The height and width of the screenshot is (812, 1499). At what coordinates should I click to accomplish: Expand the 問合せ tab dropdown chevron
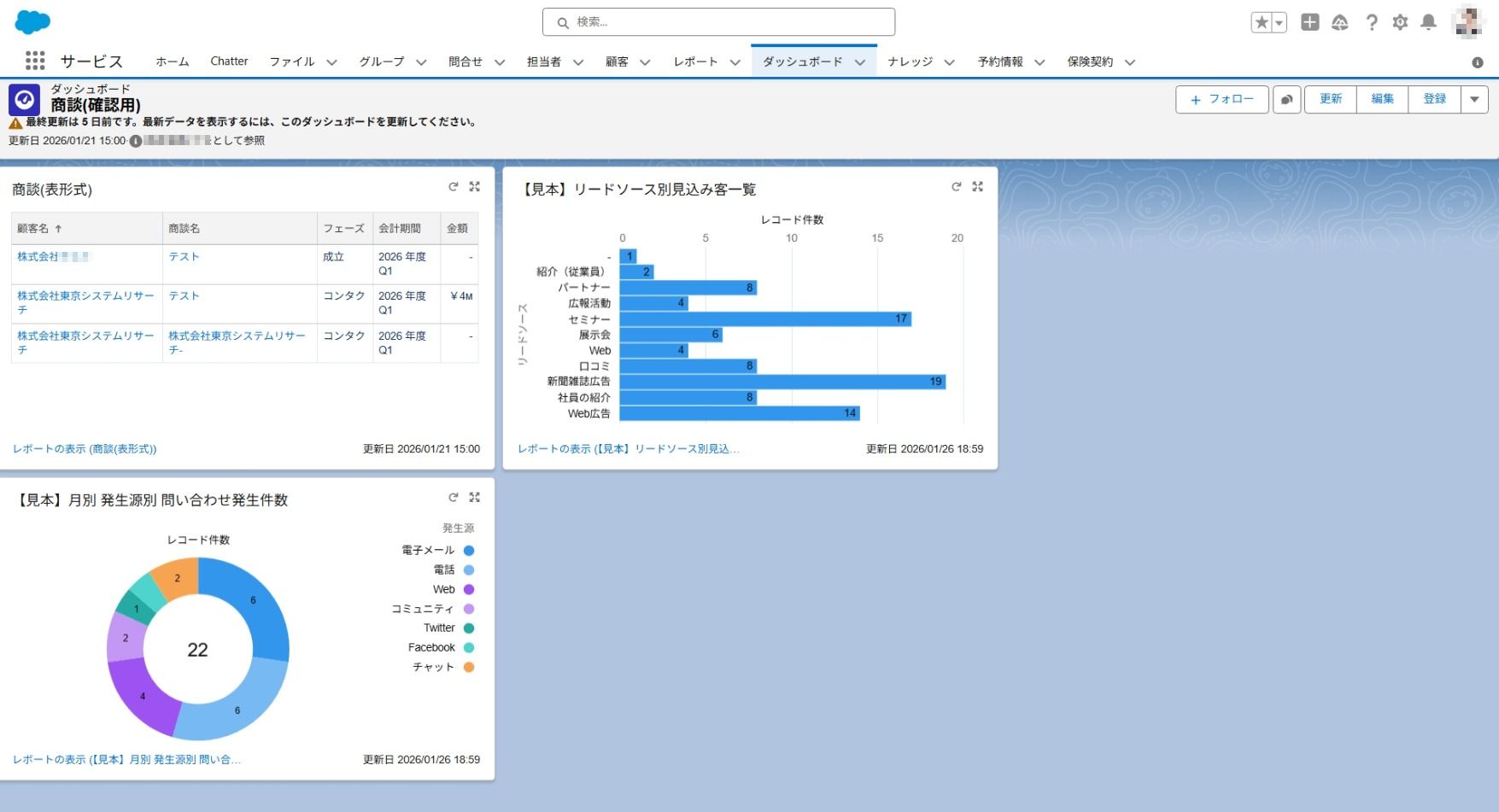pos(500,62)
